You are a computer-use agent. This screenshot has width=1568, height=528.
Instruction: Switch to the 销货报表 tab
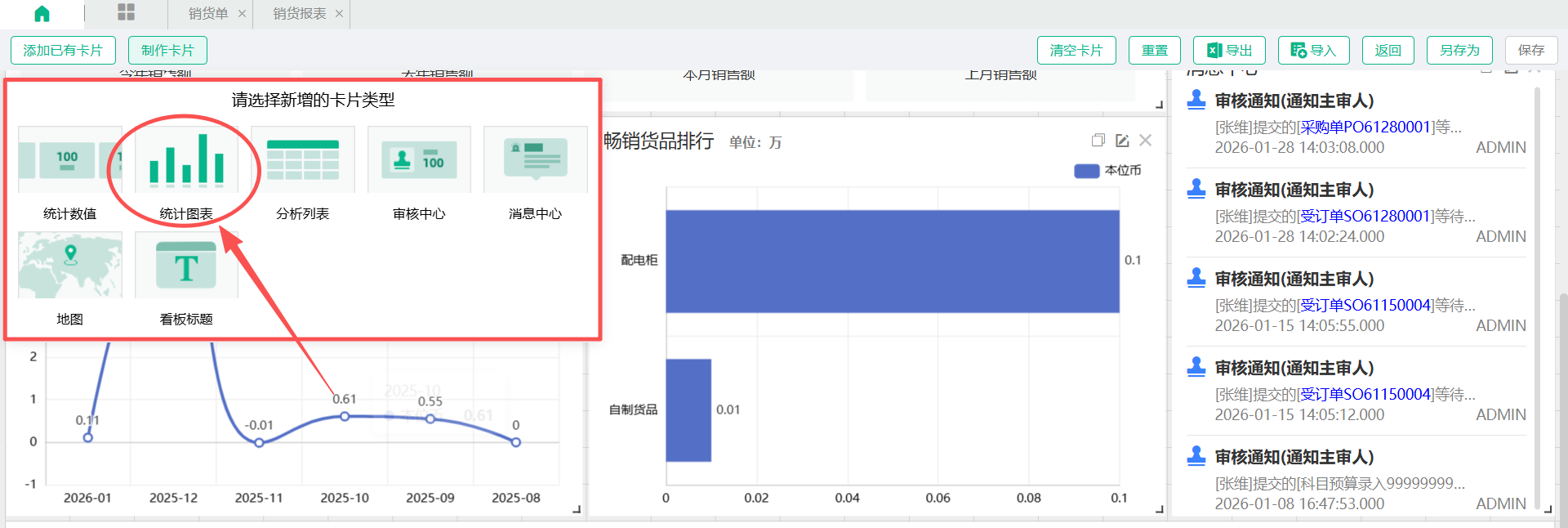click(x=299, y=14)
